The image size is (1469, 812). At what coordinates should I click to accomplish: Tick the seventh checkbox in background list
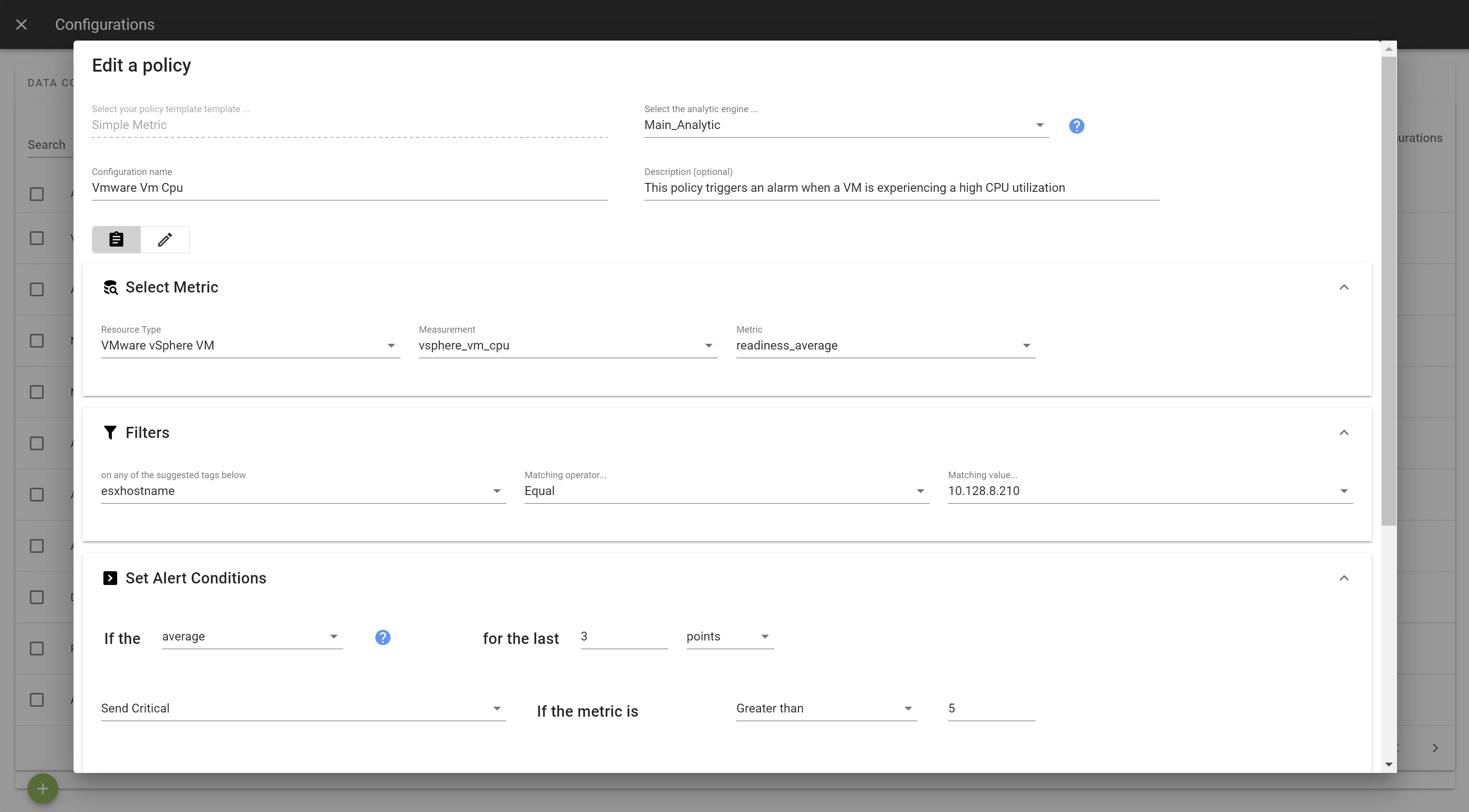point(36,495)
